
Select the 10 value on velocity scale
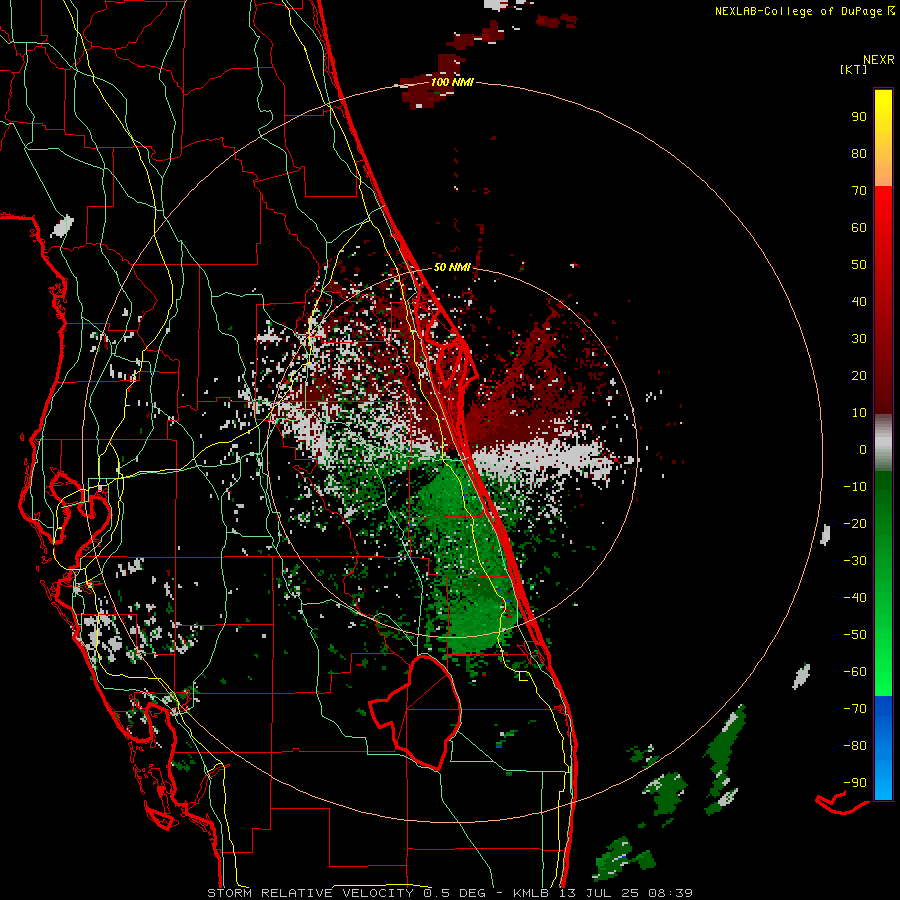click(859, 413)
